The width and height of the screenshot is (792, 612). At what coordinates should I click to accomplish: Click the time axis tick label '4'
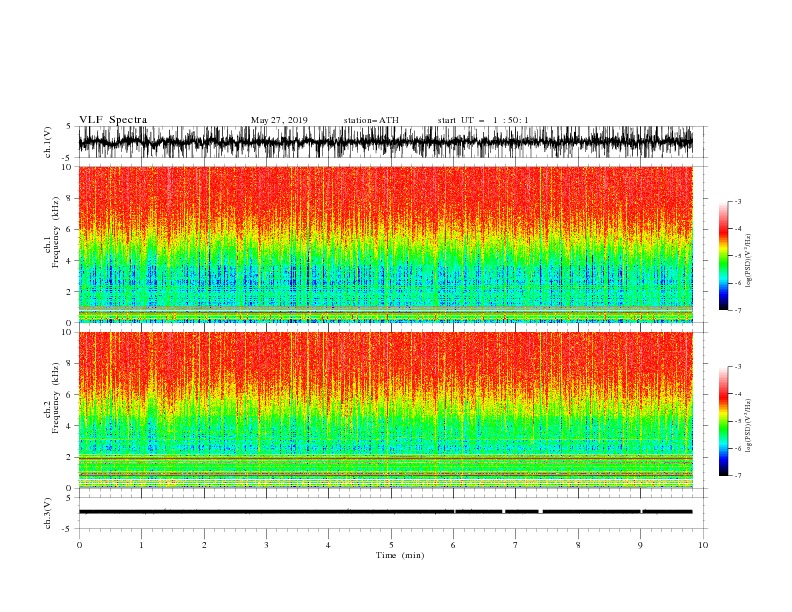(328, 545)
